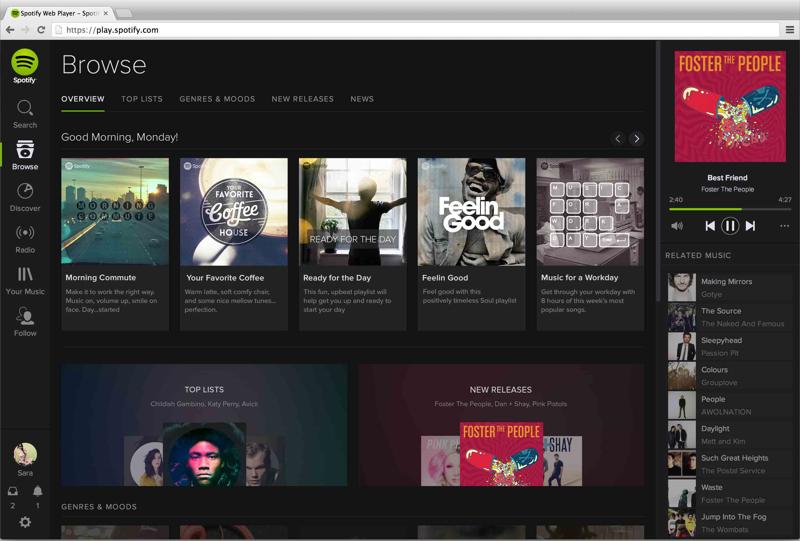Skip to the previous track
Viewport: 800px width, 541px height.
pos(710,226)
